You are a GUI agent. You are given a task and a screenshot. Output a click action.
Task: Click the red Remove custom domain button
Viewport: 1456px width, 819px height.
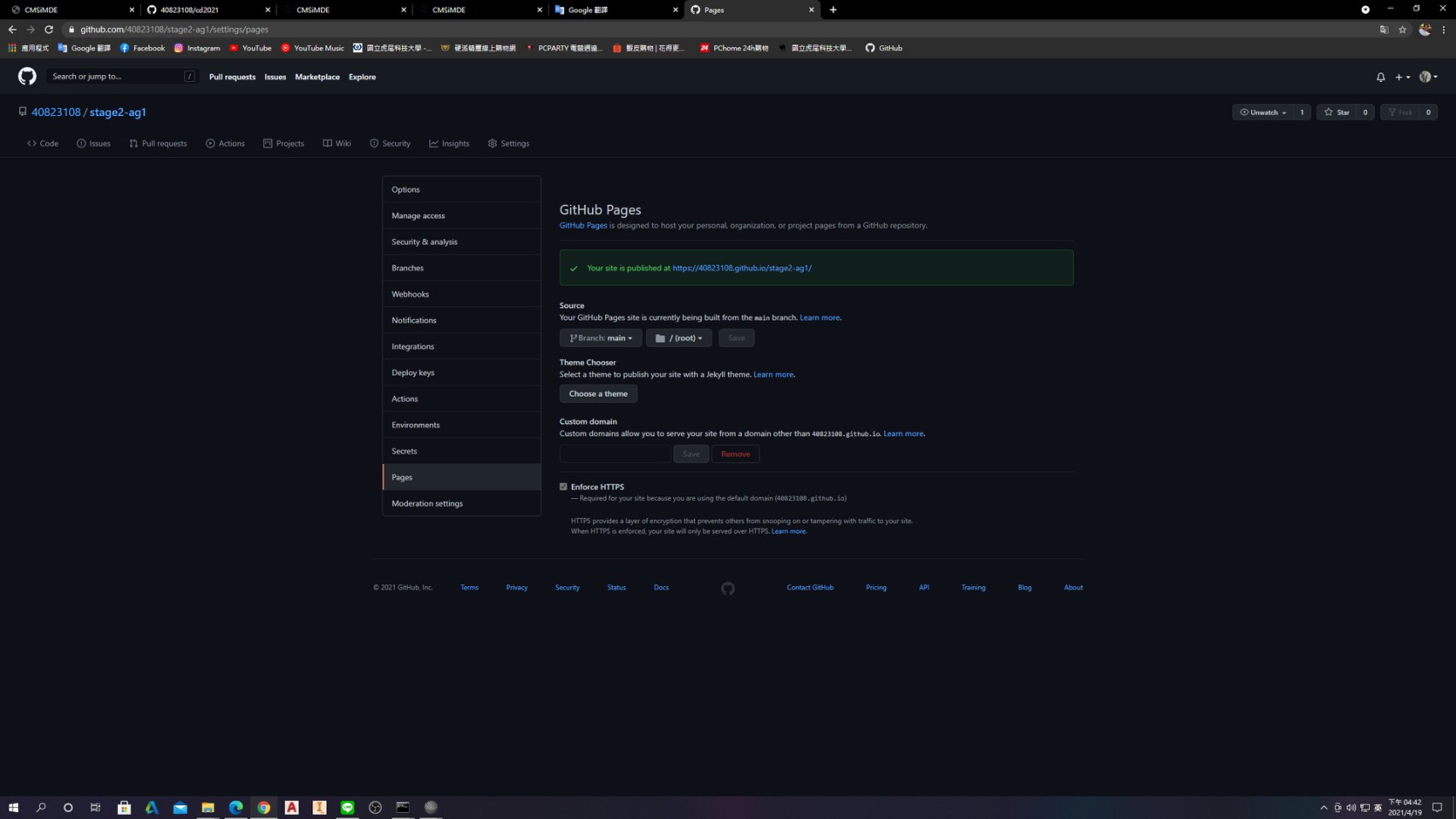[x=736, y=454]
